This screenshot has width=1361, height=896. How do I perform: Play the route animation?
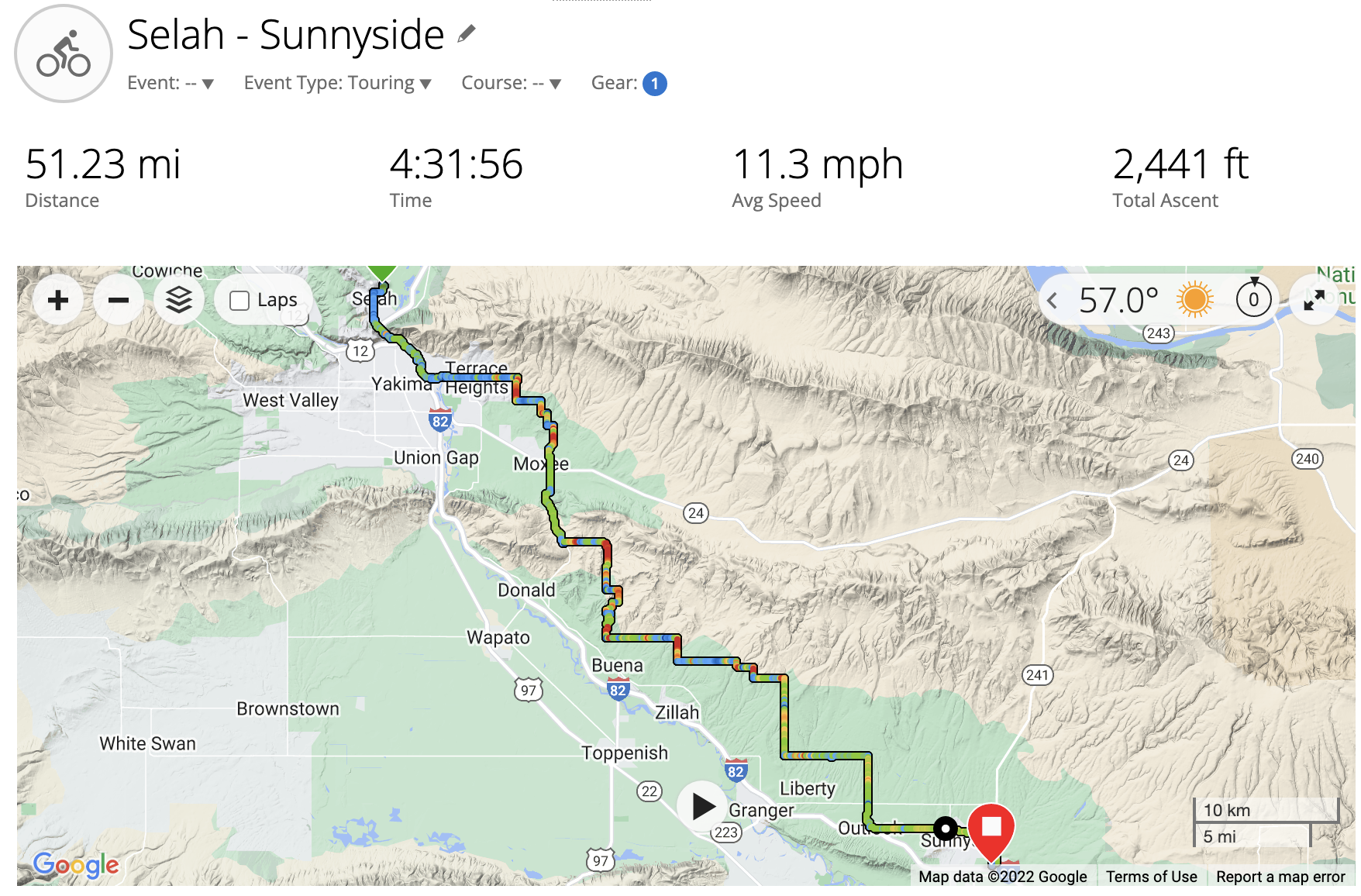[703, 806]
